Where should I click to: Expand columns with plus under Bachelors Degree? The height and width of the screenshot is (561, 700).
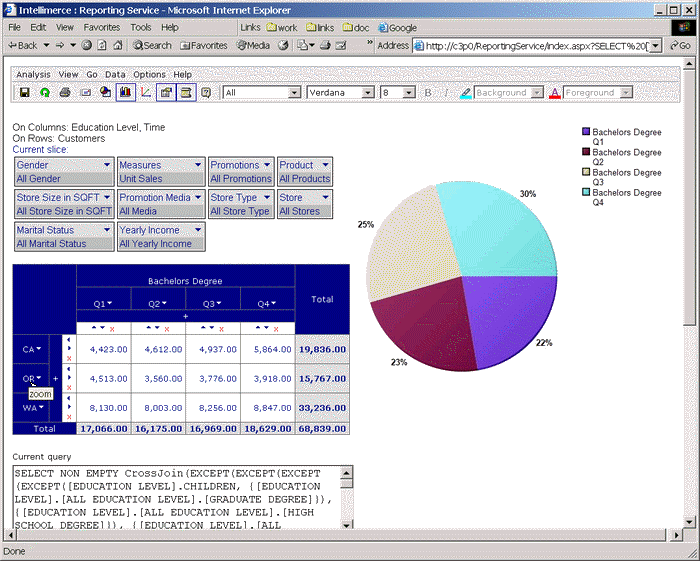[x=185, y=316]
